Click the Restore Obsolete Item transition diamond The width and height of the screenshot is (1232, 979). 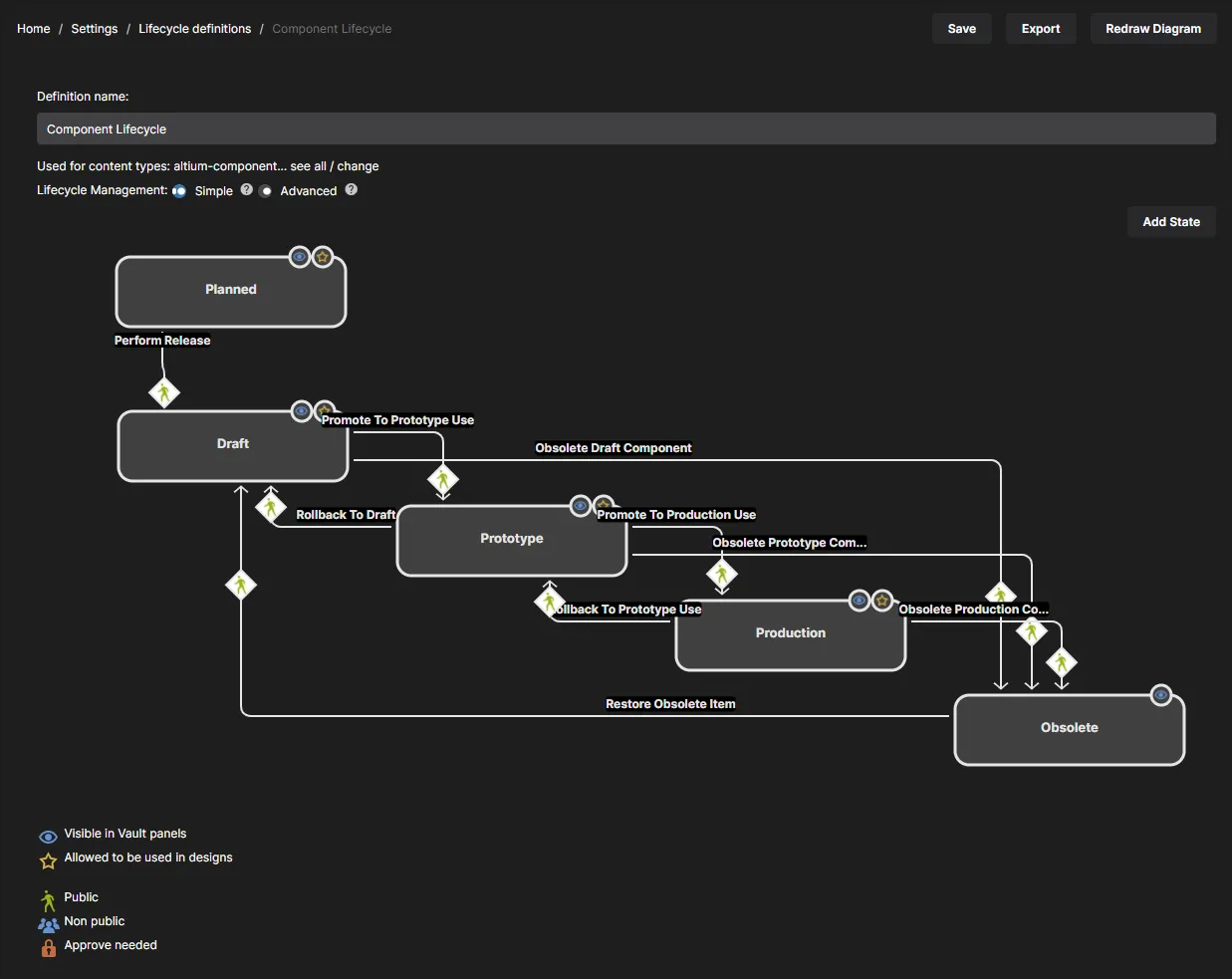point(241,584)
